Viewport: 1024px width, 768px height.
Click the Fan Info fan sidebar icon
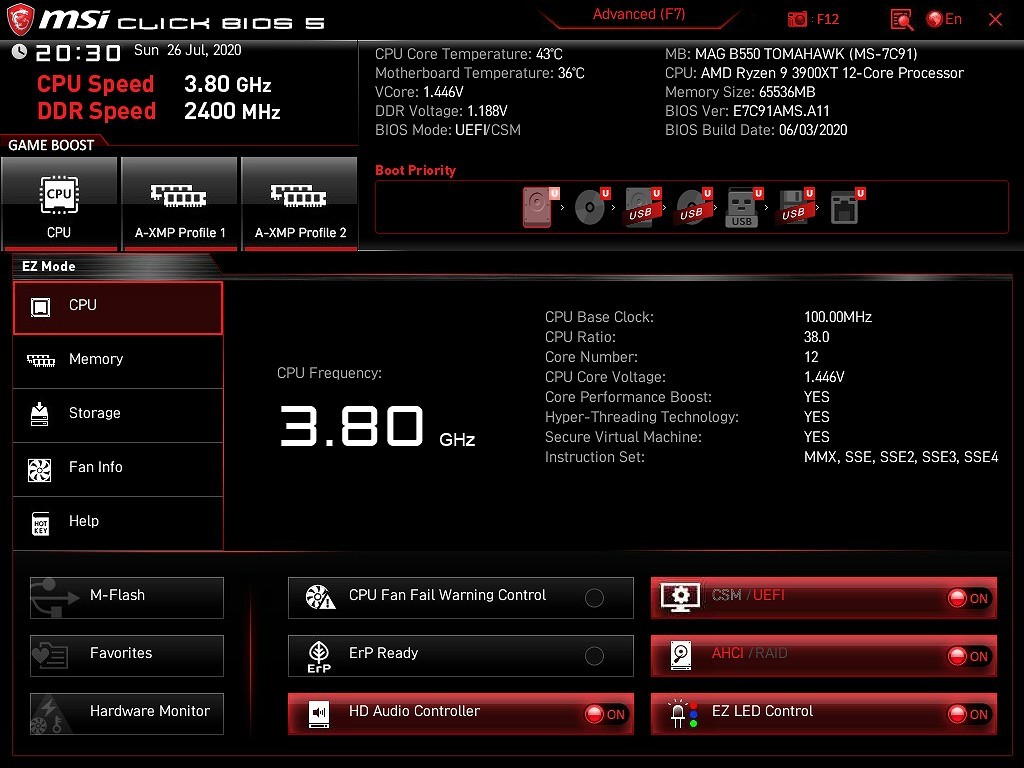(40, 470)
